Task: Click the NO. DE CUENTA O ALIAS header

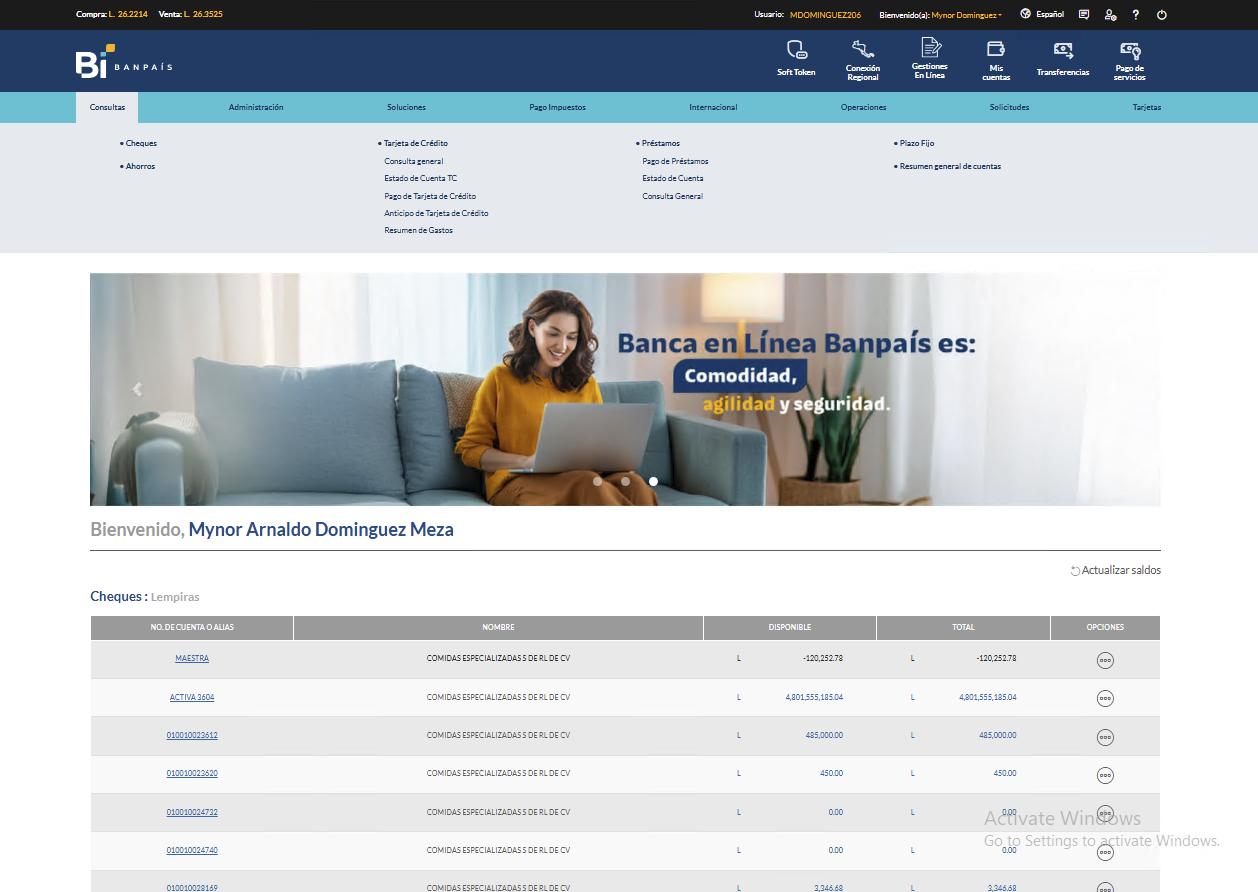Action: [192, 627]
